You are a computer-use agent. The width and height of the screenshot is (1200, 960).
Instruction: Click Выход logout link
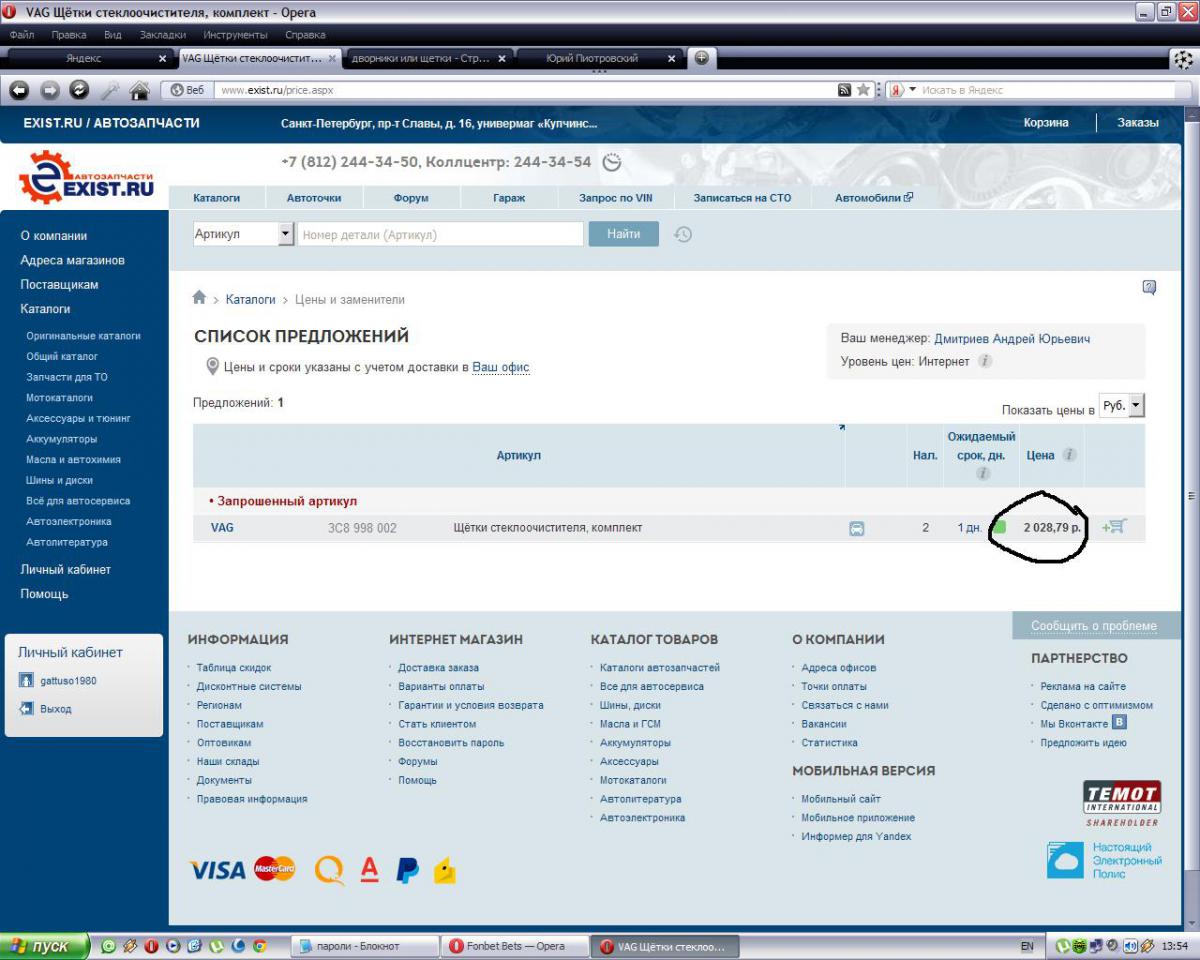coord(56,709)
